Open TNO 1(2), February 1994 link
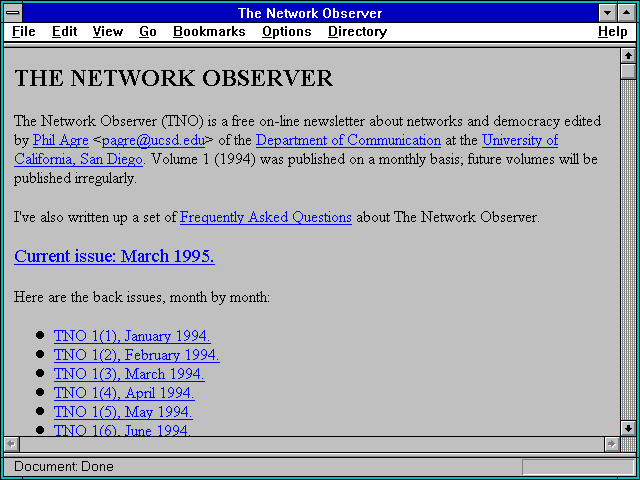The image size is (640, 480). pos(137,355)
